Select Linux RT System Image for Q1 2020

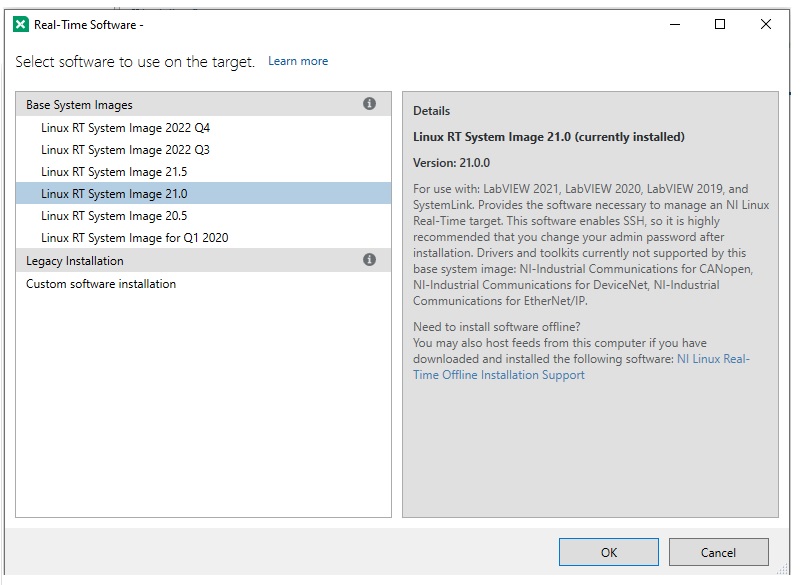pos(135,238)
